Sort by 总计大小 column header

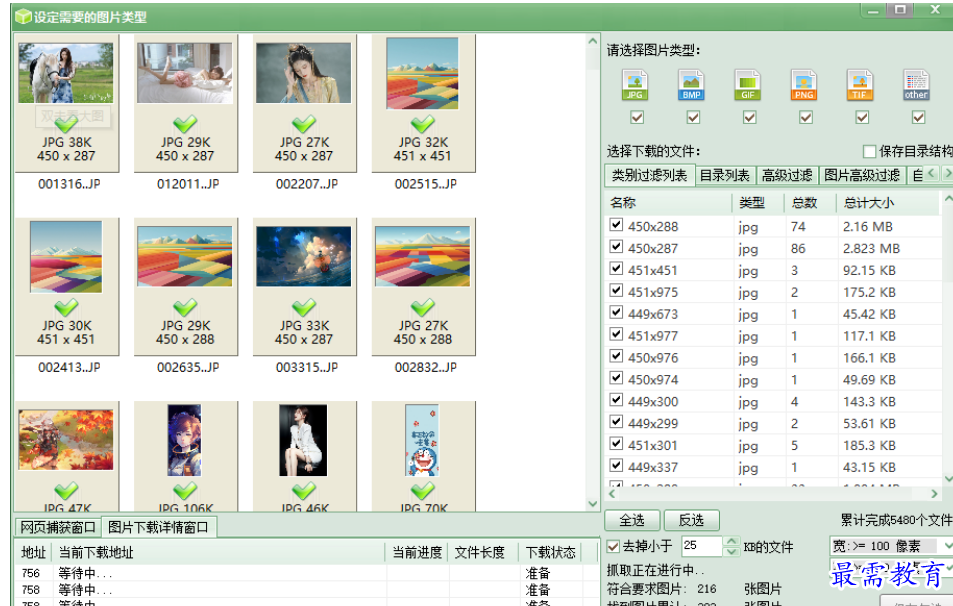[x=888, y=203]
